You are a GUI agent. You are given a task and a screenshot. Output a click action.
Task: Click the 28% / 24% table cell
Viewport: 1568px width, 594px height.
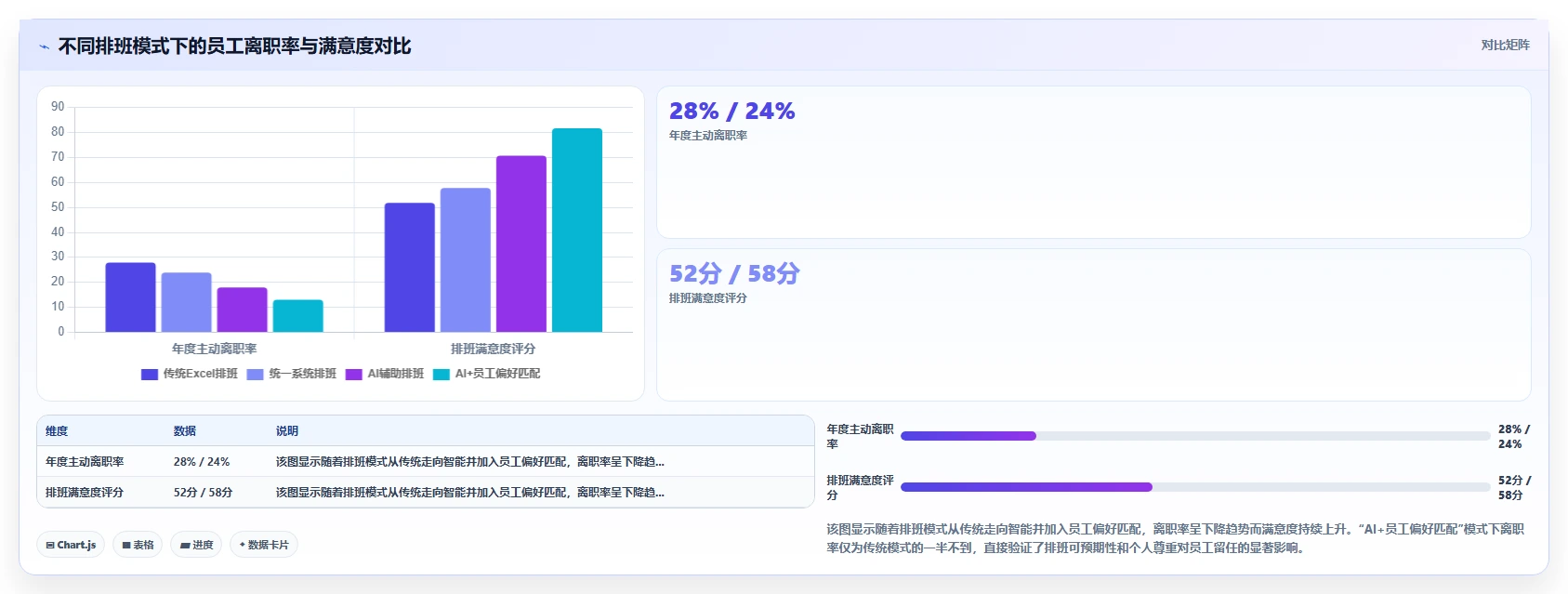point(202,462)
